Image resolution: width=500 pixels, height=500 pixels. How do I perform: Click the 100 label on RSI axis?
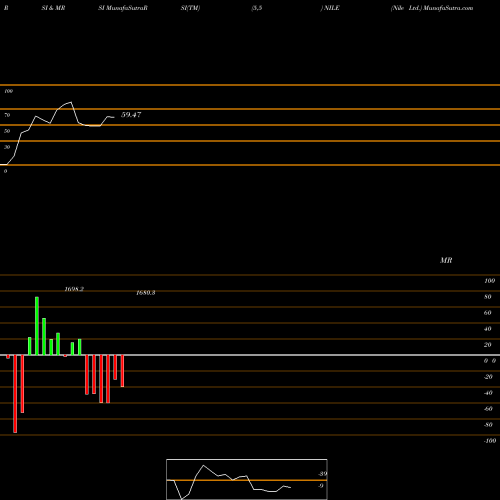(x=8, y=91)
